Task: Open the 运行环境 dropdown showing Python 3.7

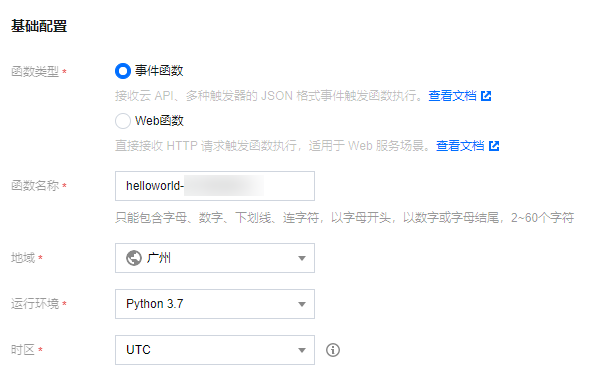Action: click(215, 304)
